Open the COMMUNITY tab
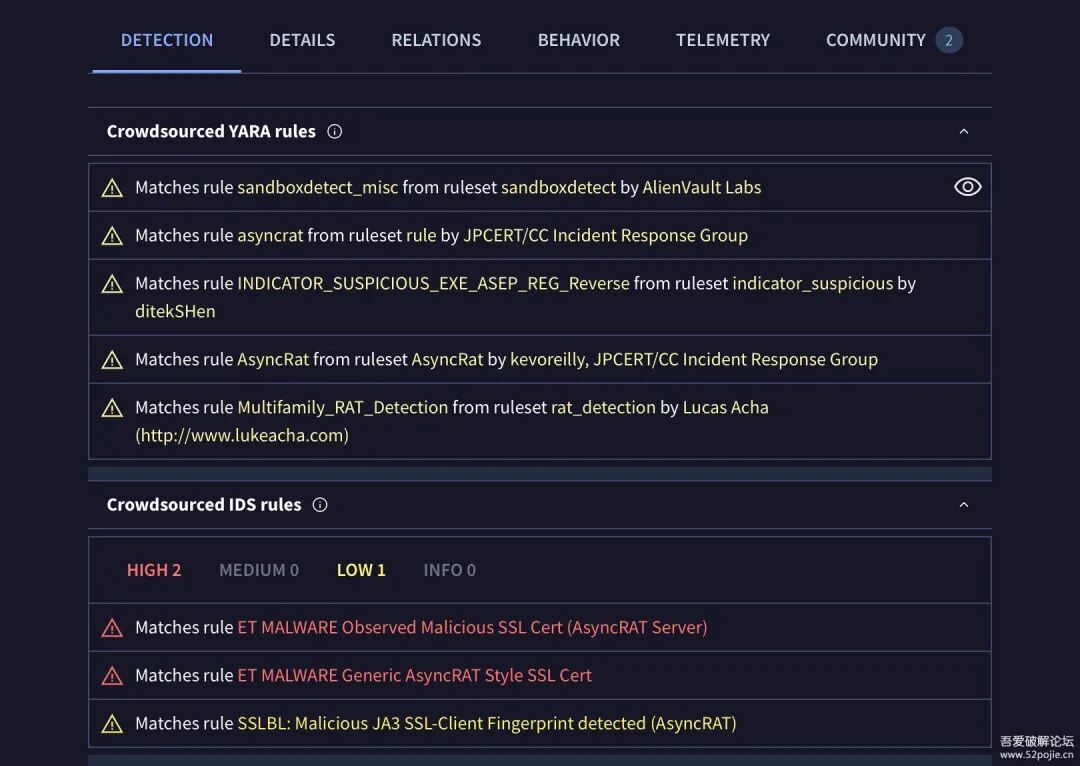 (x=875, y=40)
